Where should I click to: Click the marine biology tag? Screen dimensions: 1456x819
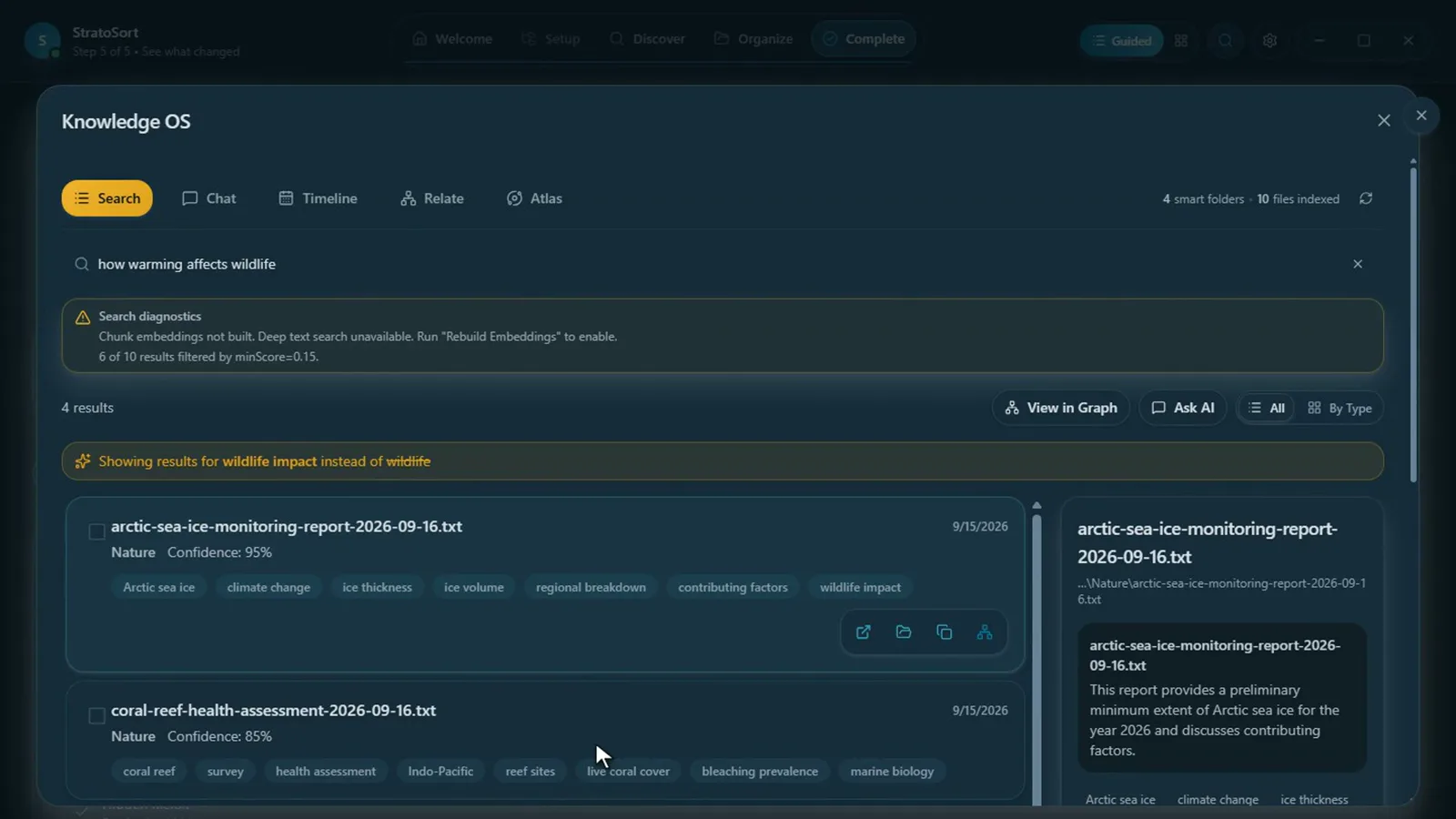892,771
